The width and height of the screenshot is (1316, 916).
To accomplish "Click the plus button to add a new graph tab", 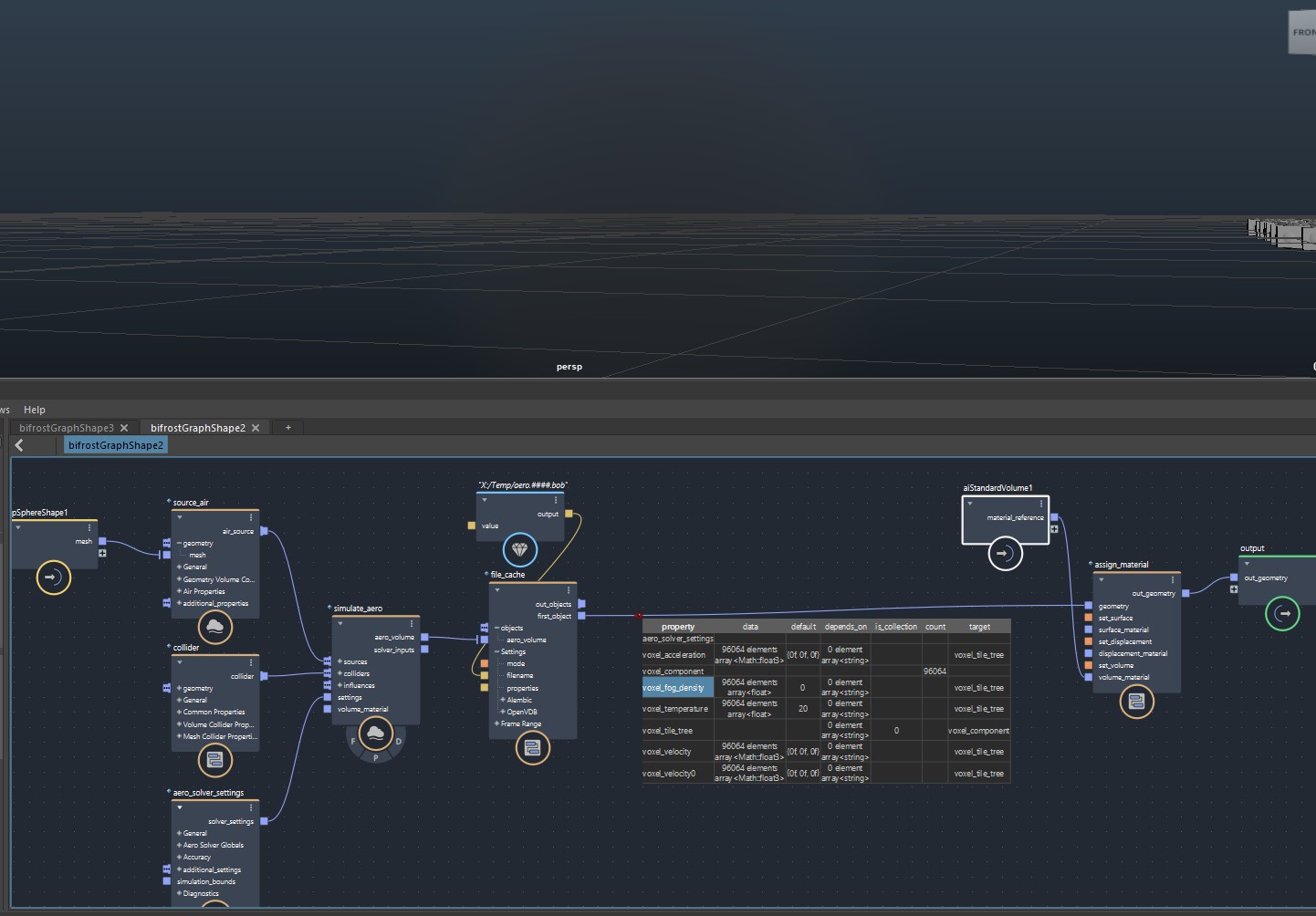I will [287, 427].
